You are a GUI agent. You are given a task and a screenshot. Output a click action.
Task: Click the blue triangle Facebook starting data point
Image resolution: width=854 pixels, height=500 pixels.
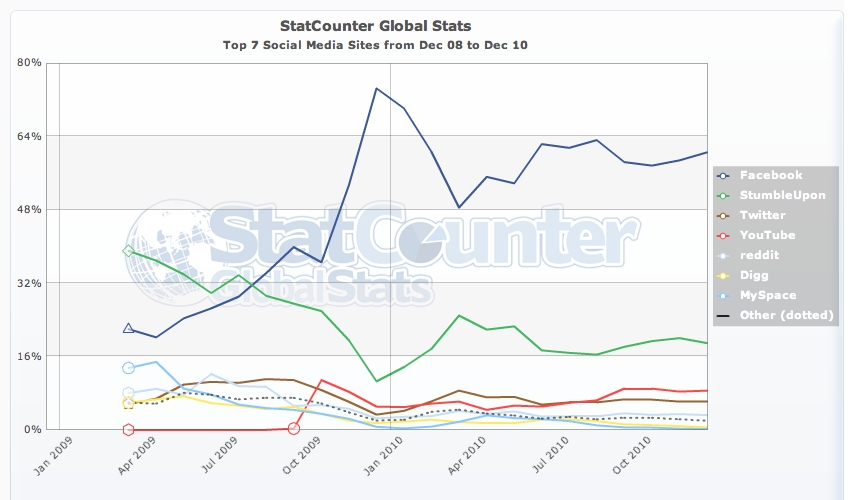click(128, 327)
